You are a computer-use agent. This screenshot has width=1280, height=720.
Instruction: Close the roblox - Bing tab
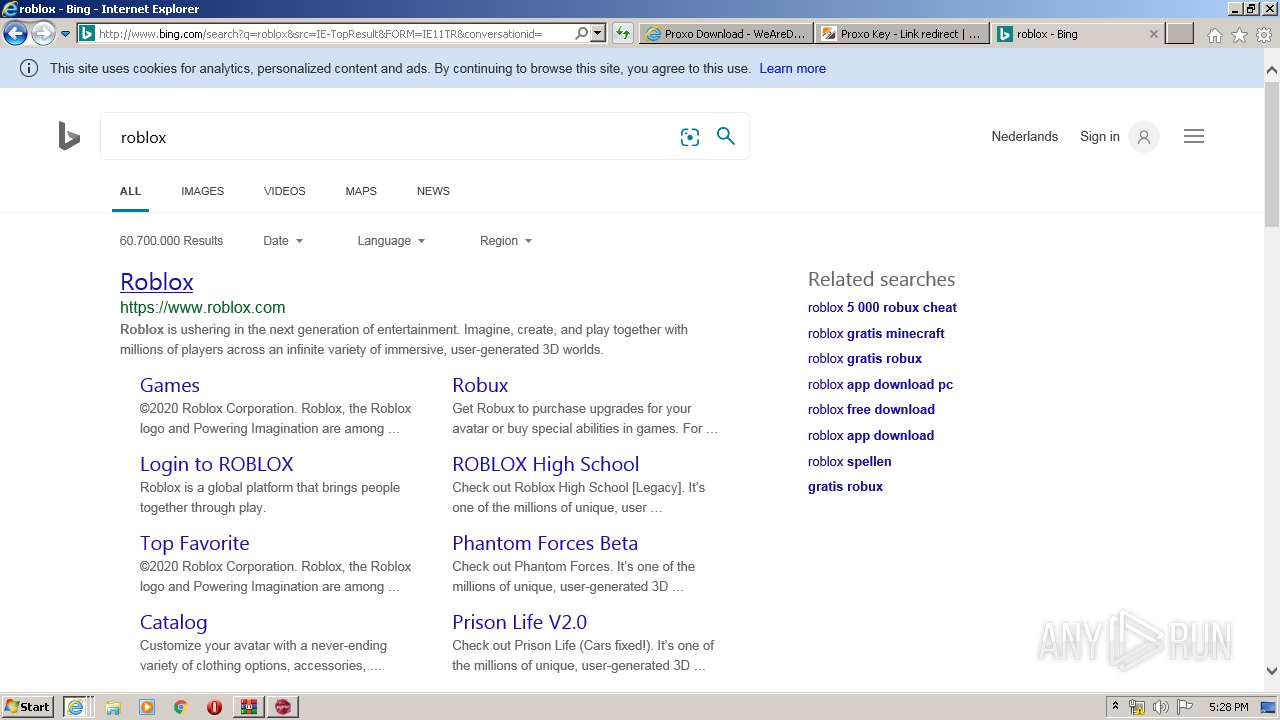tap(1153, 33)
